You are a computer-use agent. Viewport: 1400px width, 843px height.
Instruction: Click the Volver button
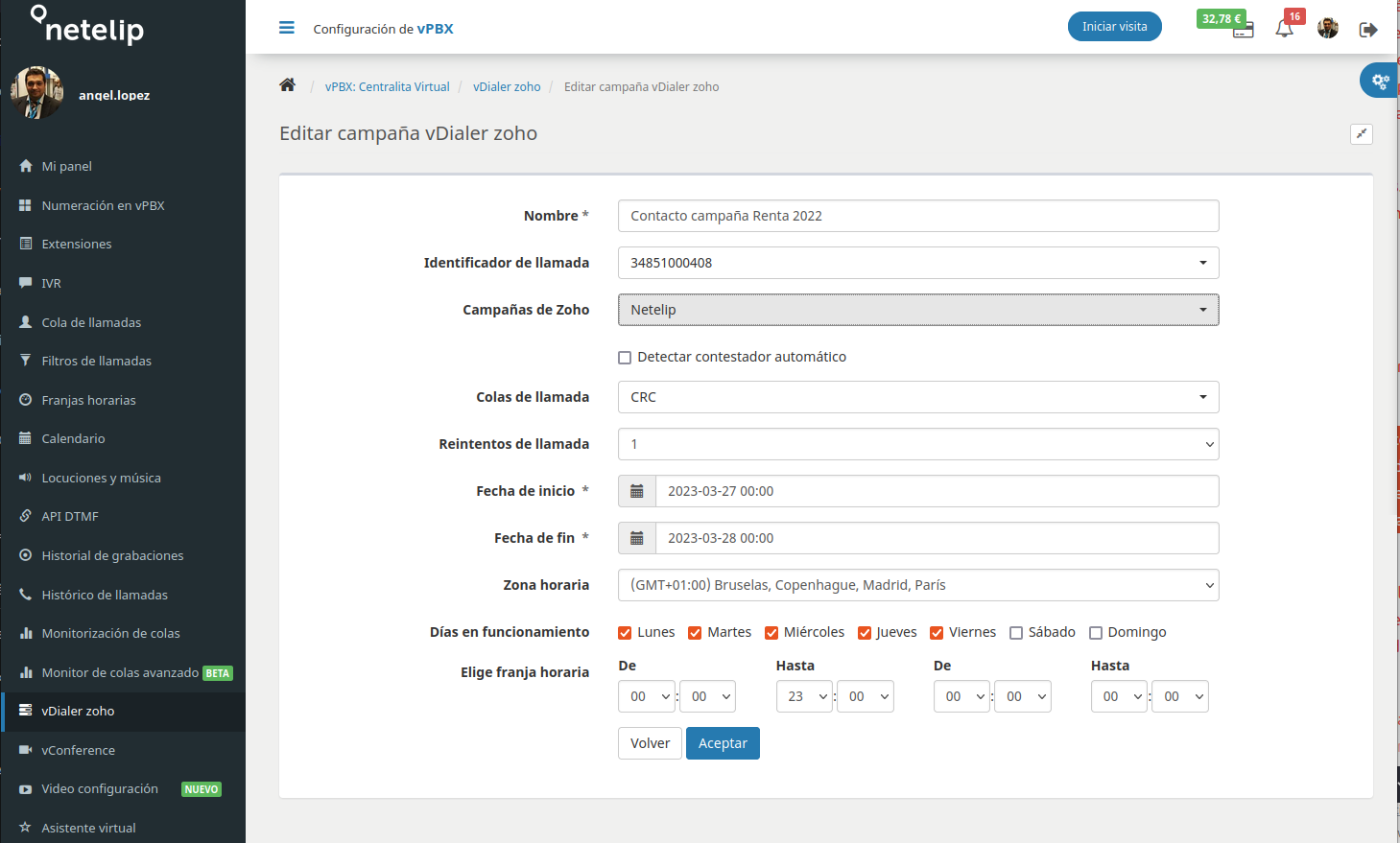pyautogui.click(x=650, y=743)
